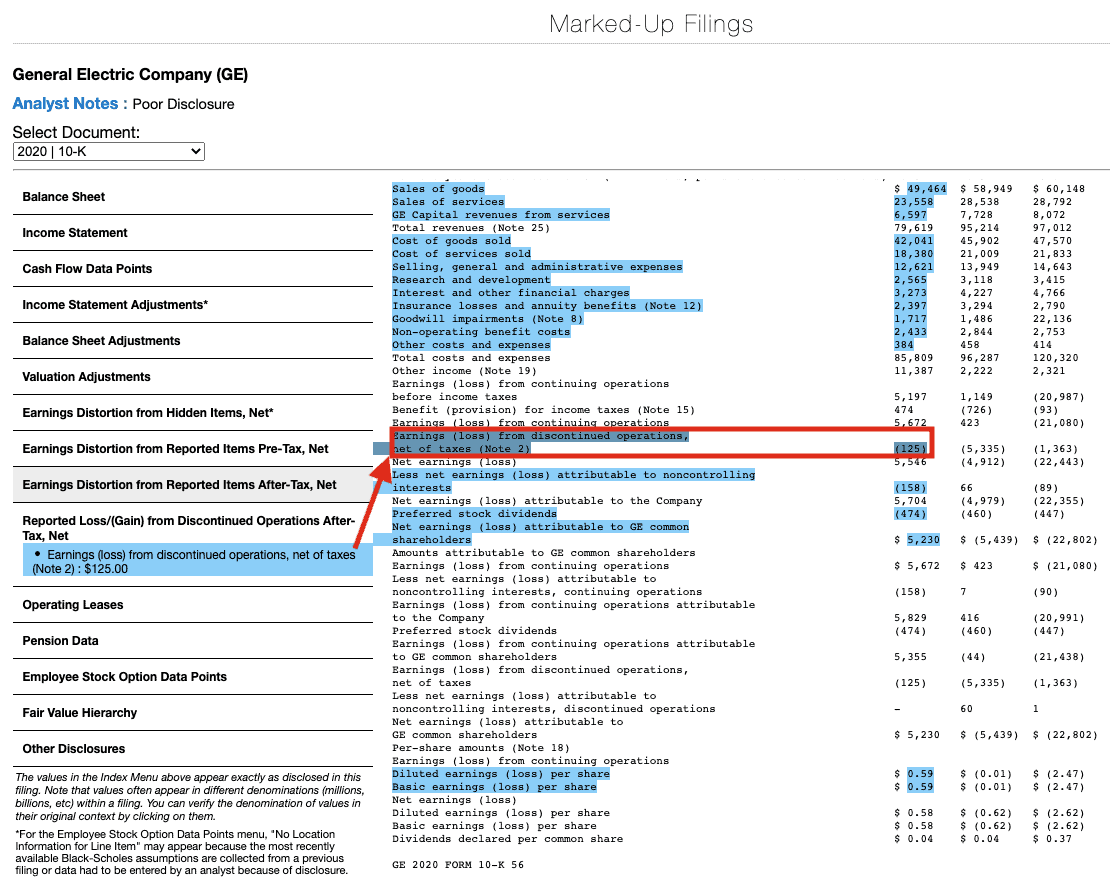Click highlighted Cost of goods sold line
This screenshot has width=1110, height=879.
pyautogui.click(x=452, y=241)
